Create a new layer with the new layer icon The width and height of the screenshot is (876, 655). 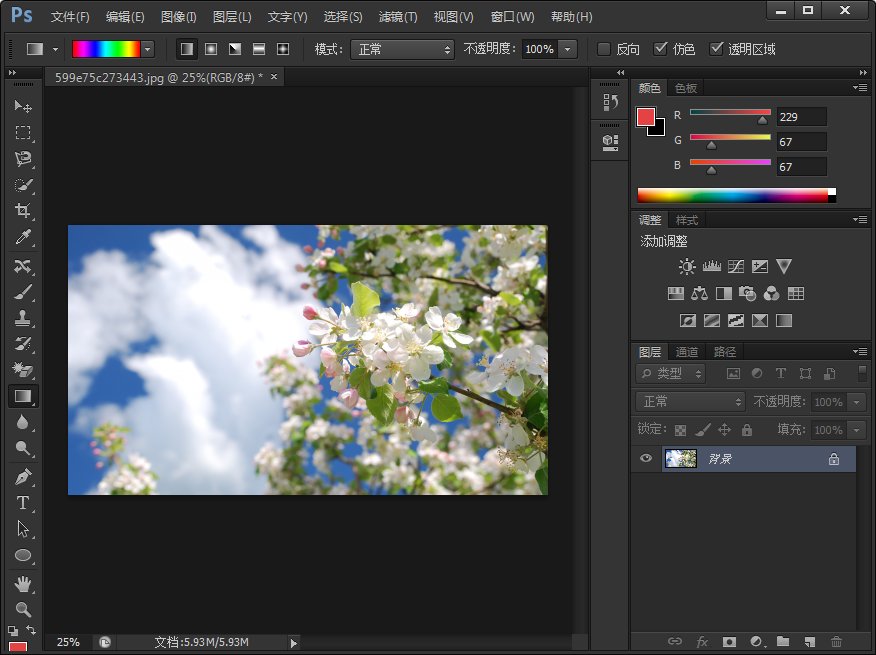click(810, 643)
